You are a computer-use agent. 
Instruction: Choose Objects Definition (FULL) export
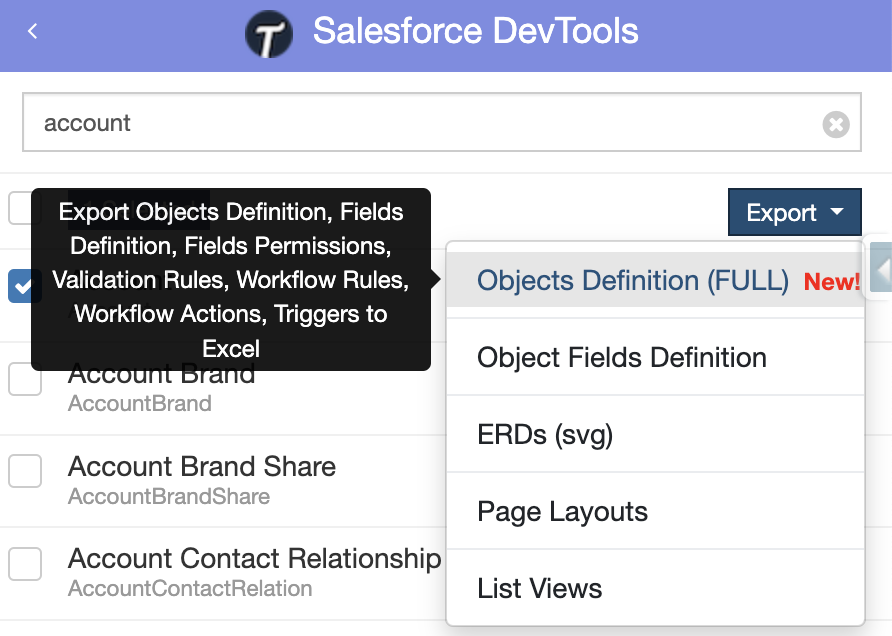click(655, 280)
